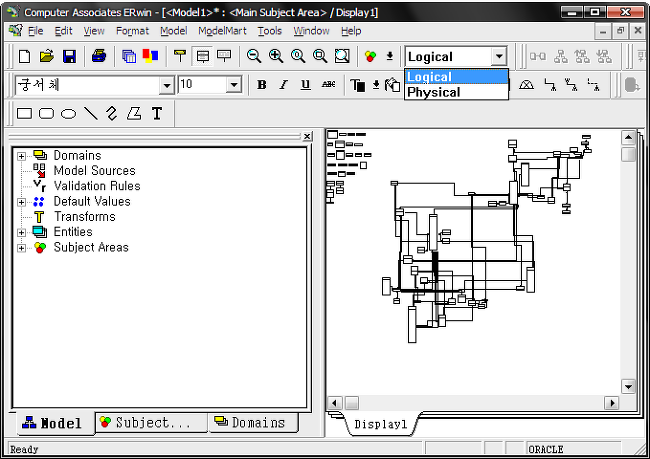Open the font name dropdown

[x=167, y=85]
